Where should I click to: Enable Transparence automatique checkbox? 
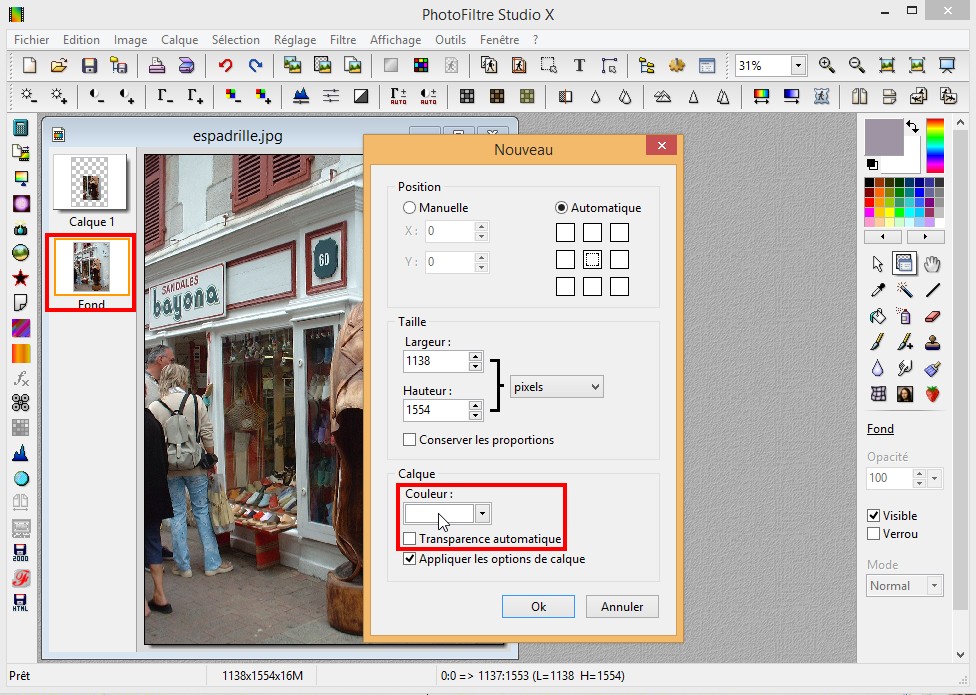410,538
